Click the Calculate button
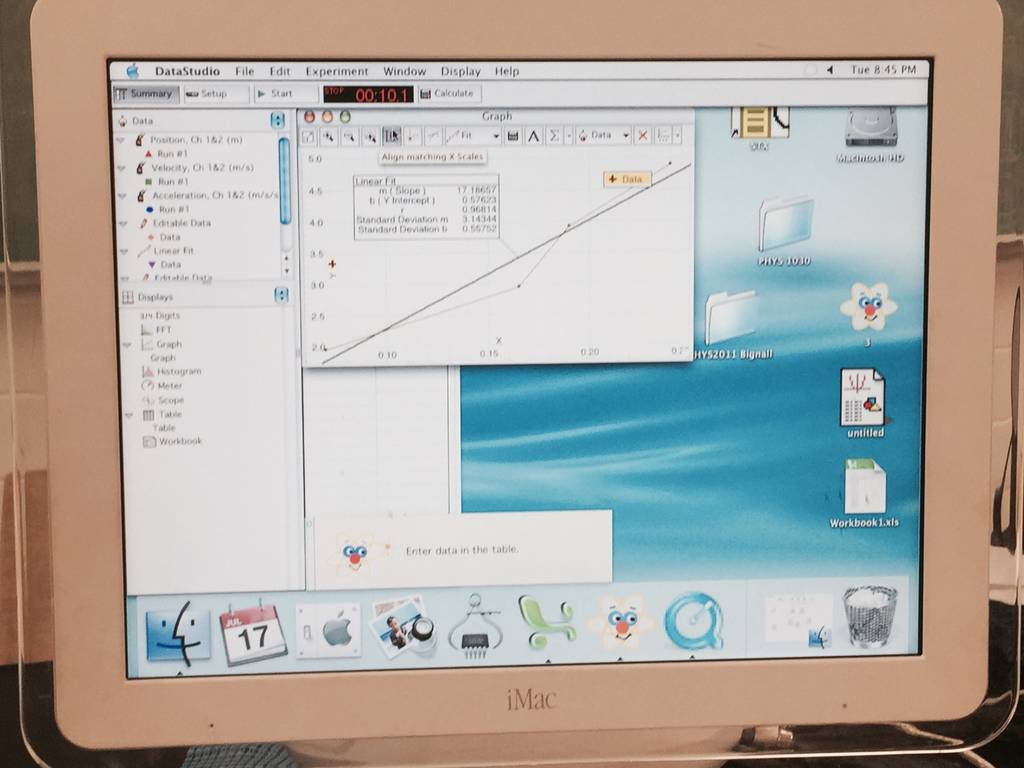 [x=448, y=94]
